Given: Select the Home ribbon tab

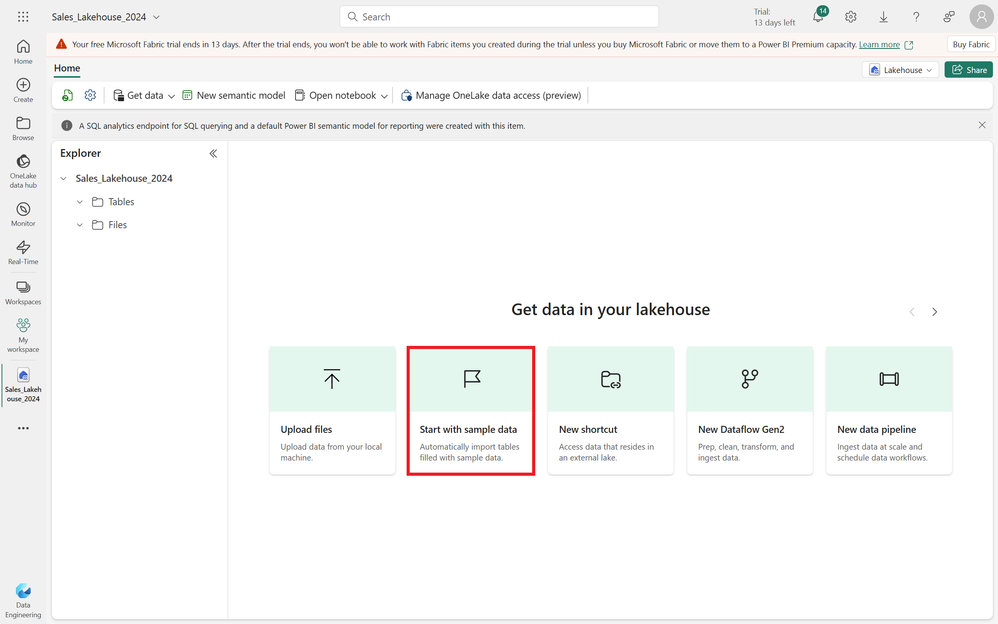Looking at the screenshot, I should pyautogui.click(x=67, y=69).
